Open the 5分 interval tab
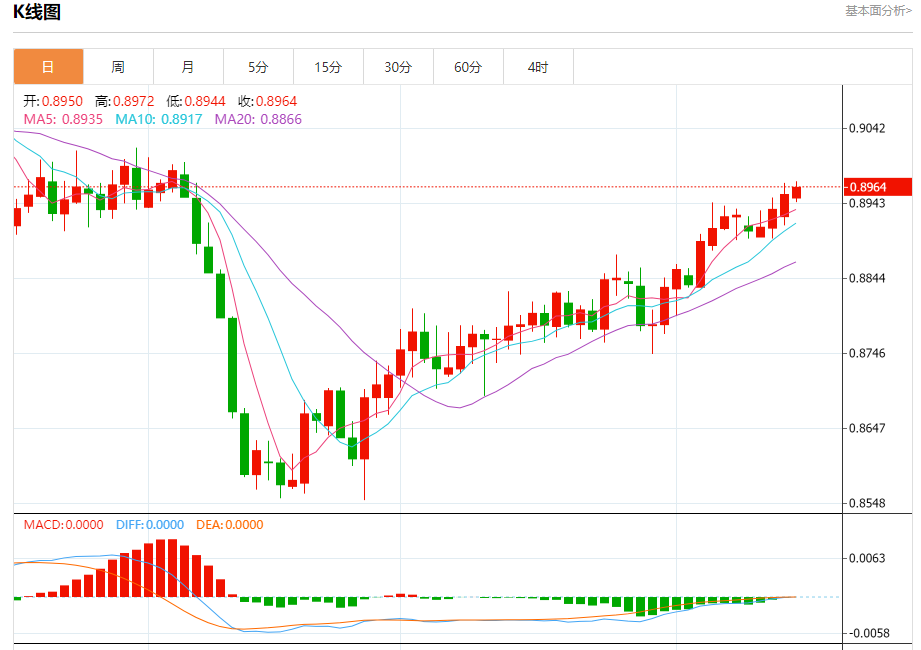 click(x=258, y=67)
